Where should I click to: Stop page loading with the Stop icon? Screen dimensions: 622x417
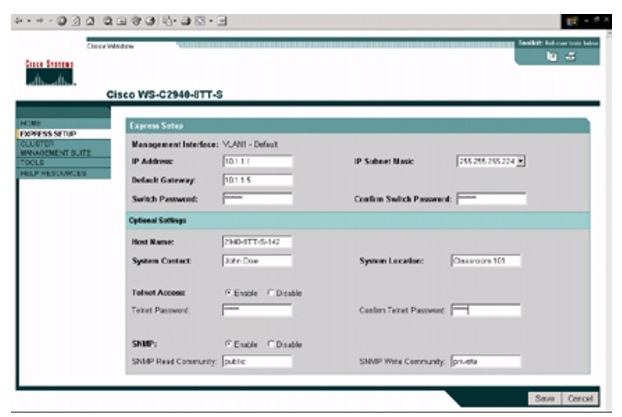point(61,21)
